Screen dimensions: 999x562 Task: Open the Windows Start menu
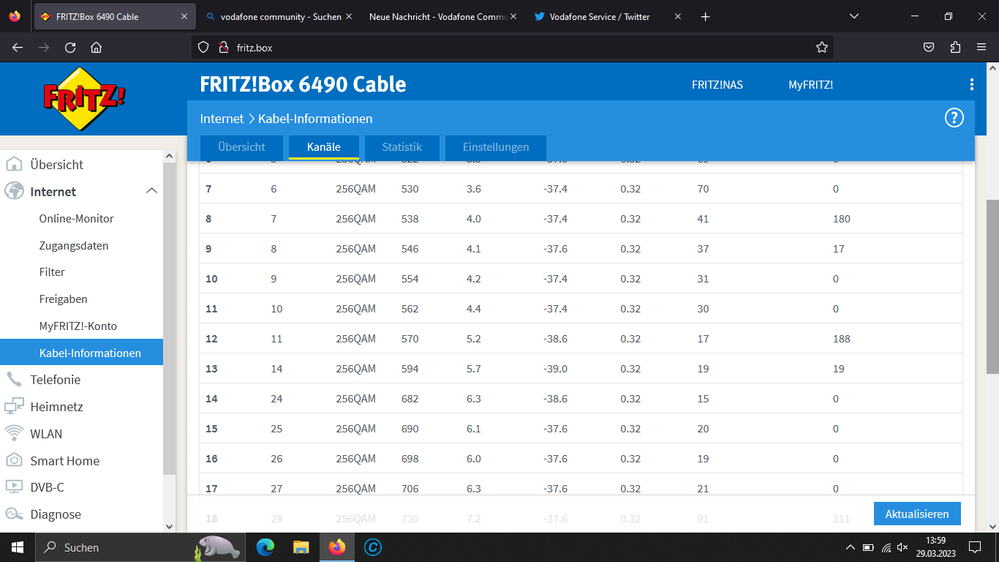tap(17, 547)
